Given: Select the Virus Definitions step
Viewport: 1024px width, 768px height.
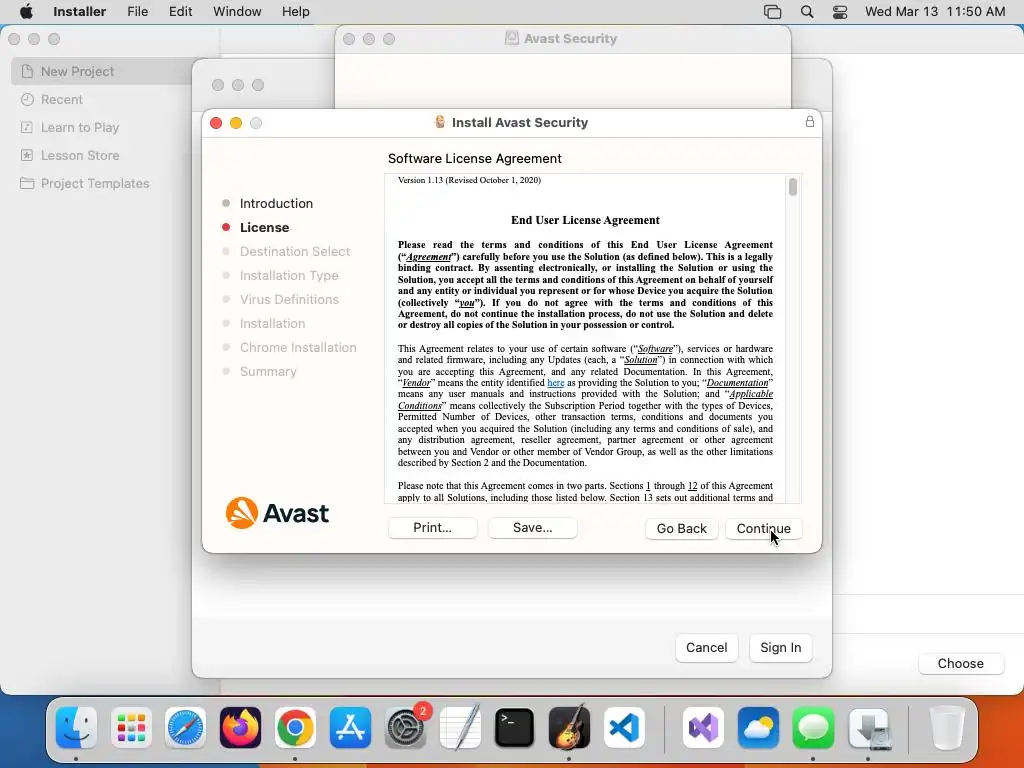Looking at the screenshot, I should pyautogui.click(x=289, y=299).
